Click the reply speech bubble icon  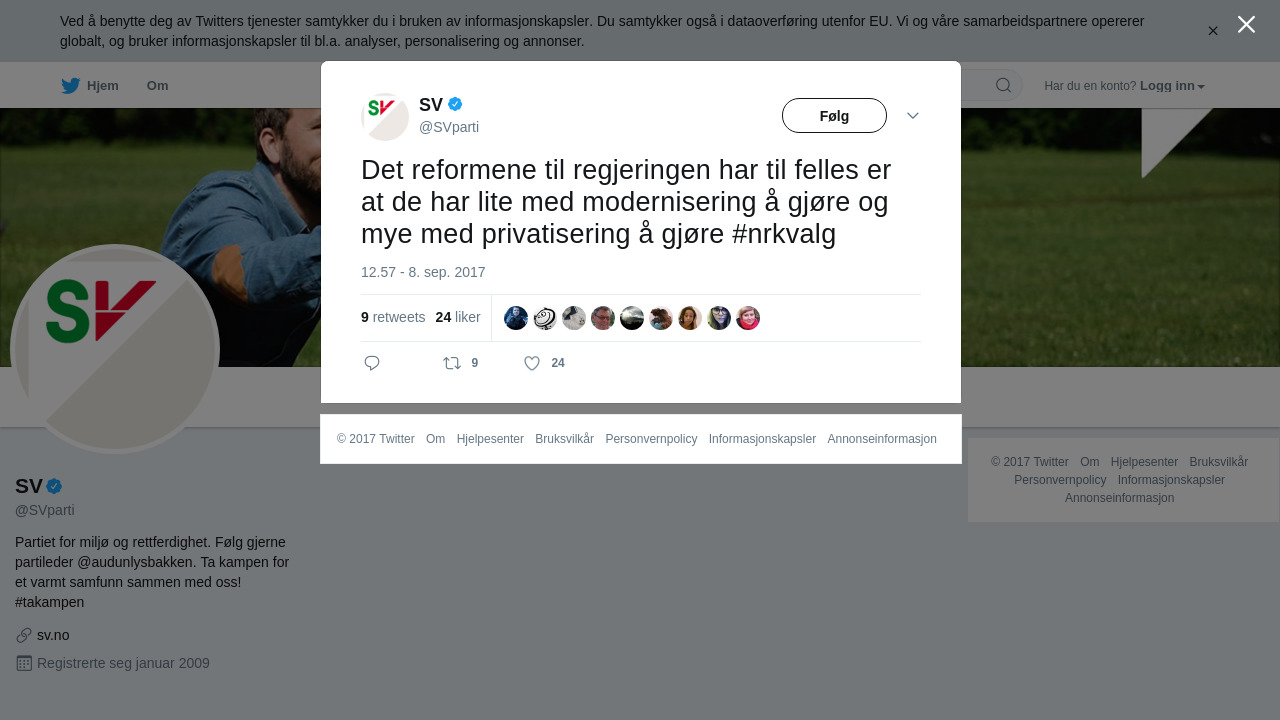[x=372, y=363]
